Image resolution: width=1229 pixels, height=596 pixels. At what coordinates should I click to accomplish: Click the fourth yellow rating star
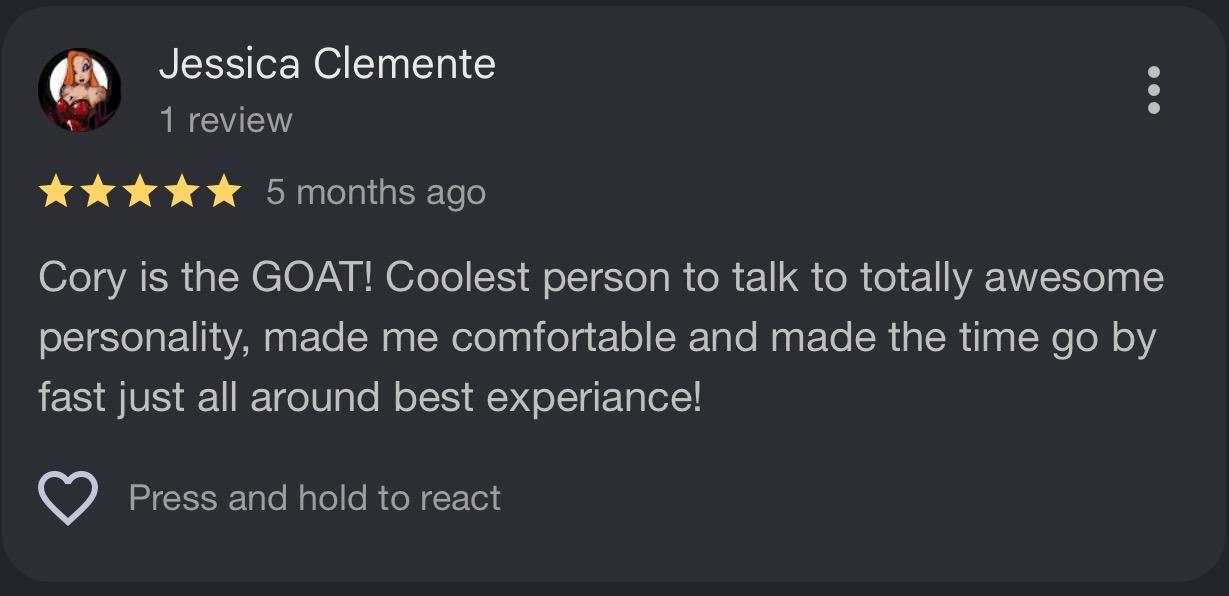182,191
